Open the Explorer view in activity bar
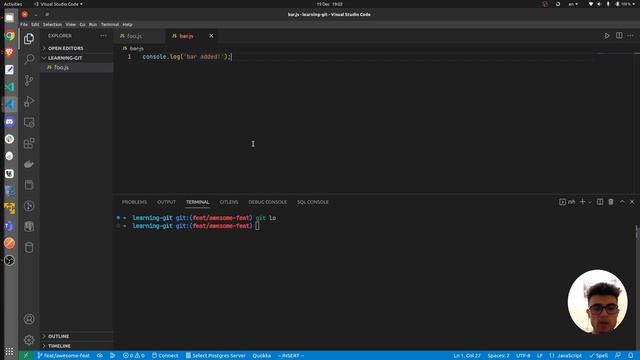The width and height of the screenshot is (640, 360). pos(29,39)
